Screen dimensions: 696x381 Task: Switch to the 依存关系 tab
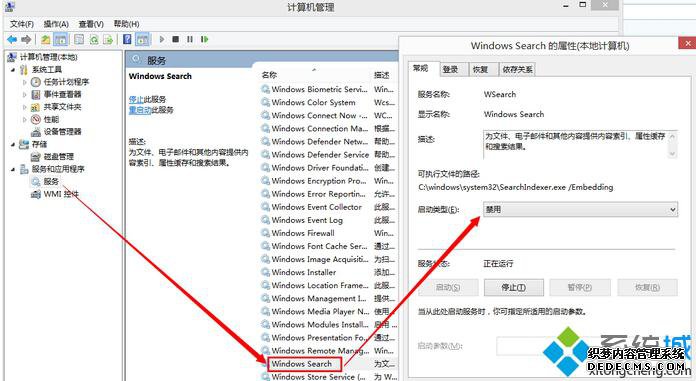coord(517,69)
